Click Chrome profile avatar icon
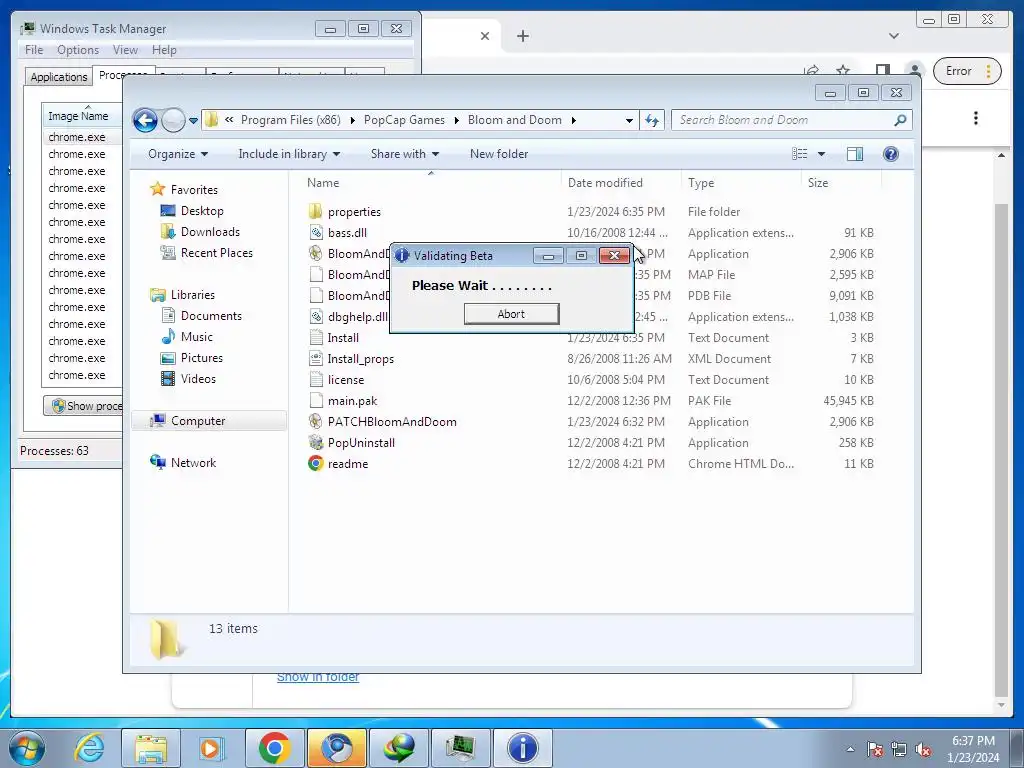The height and width of the screenshot is (768, 1024). (x=916, y=71)
